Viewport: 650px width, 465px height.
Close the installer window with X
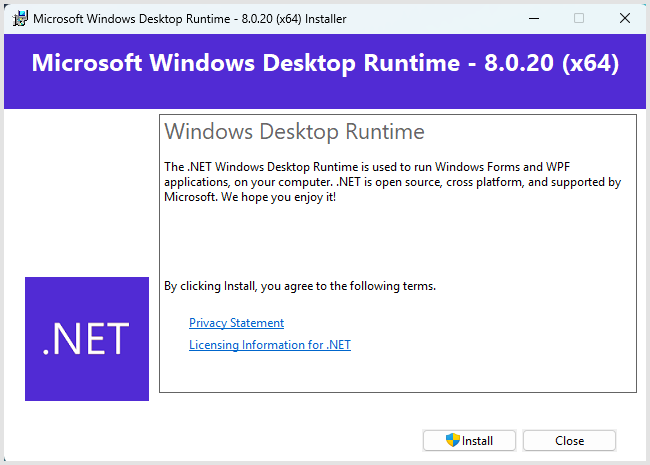[625, 18]
